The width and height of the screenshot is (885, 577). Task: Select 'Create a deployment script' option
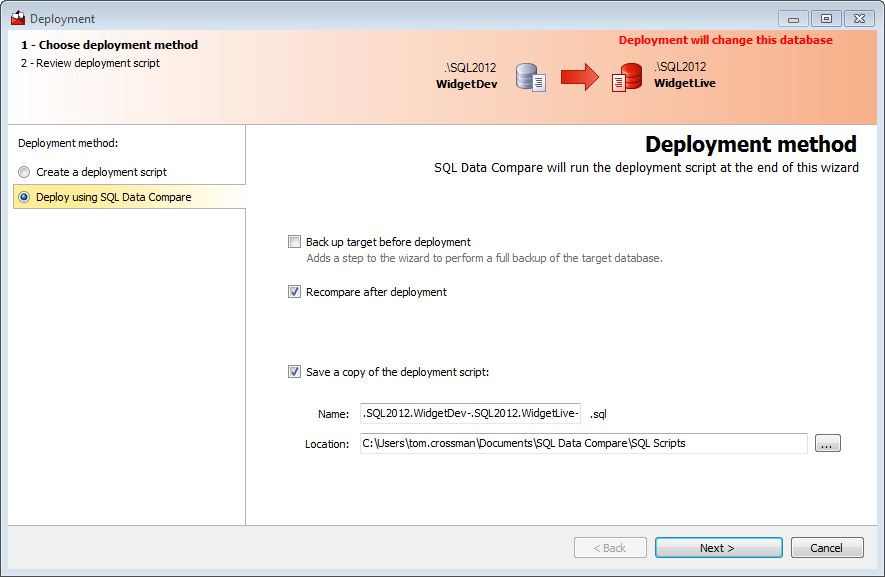[24, 172]
